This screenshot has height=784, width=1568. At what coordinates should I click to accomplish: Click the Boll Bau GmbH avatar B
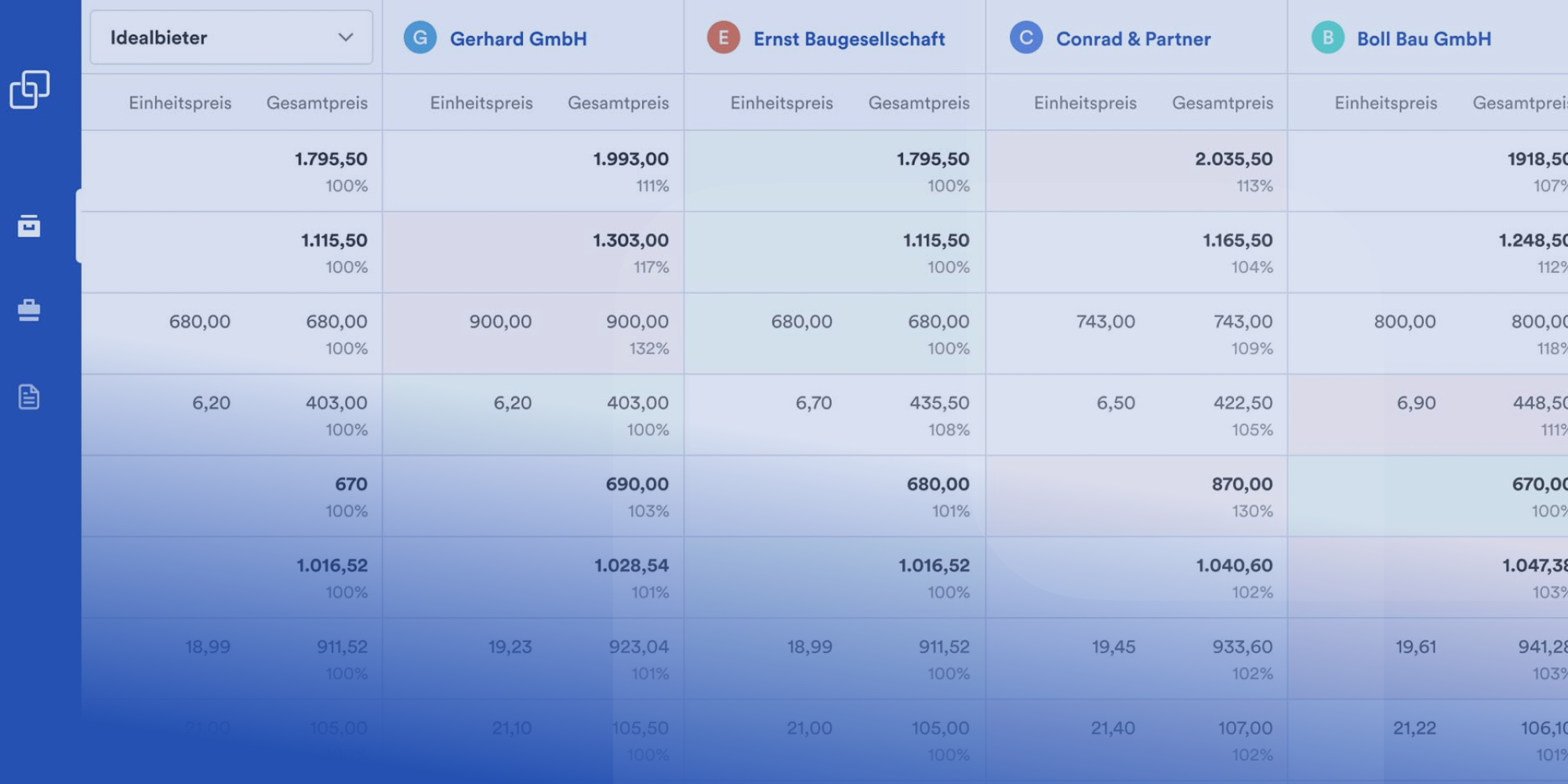pos(1328,38)
